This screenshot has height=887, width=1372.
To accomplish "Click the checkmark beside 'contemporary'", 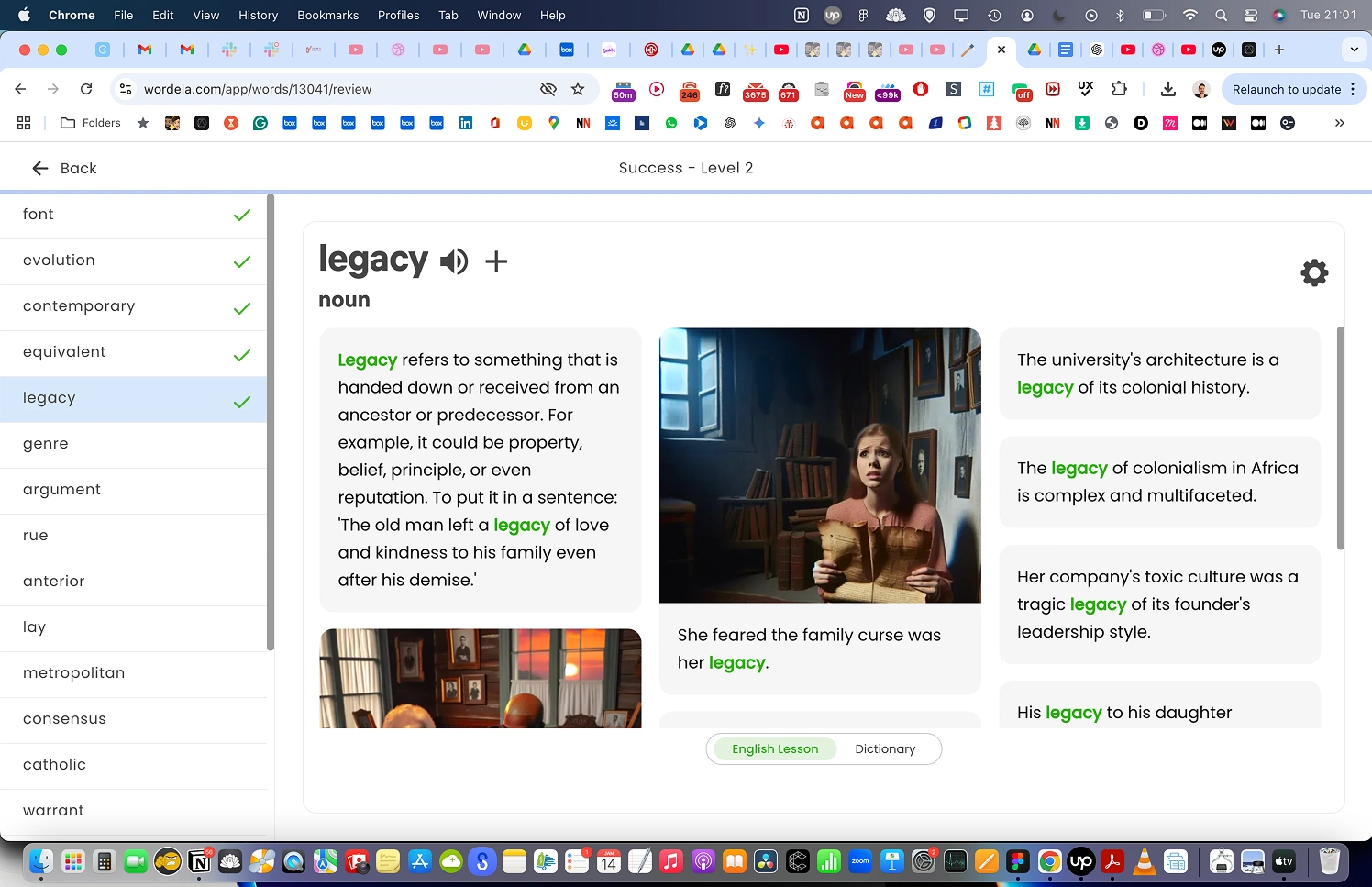I will 242,308.
